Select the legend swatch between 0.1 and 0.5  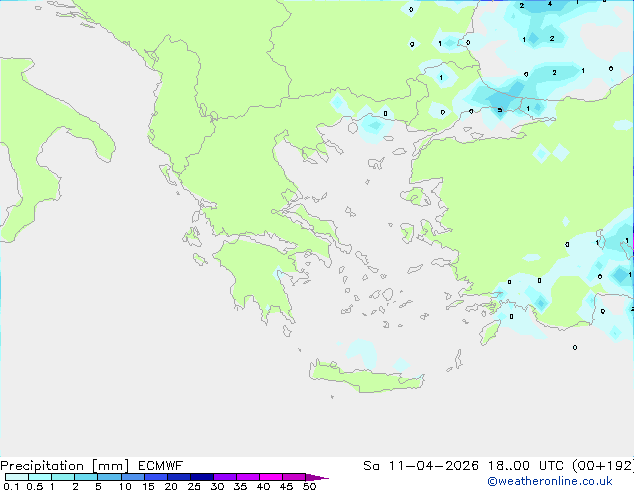coord(17,477)
